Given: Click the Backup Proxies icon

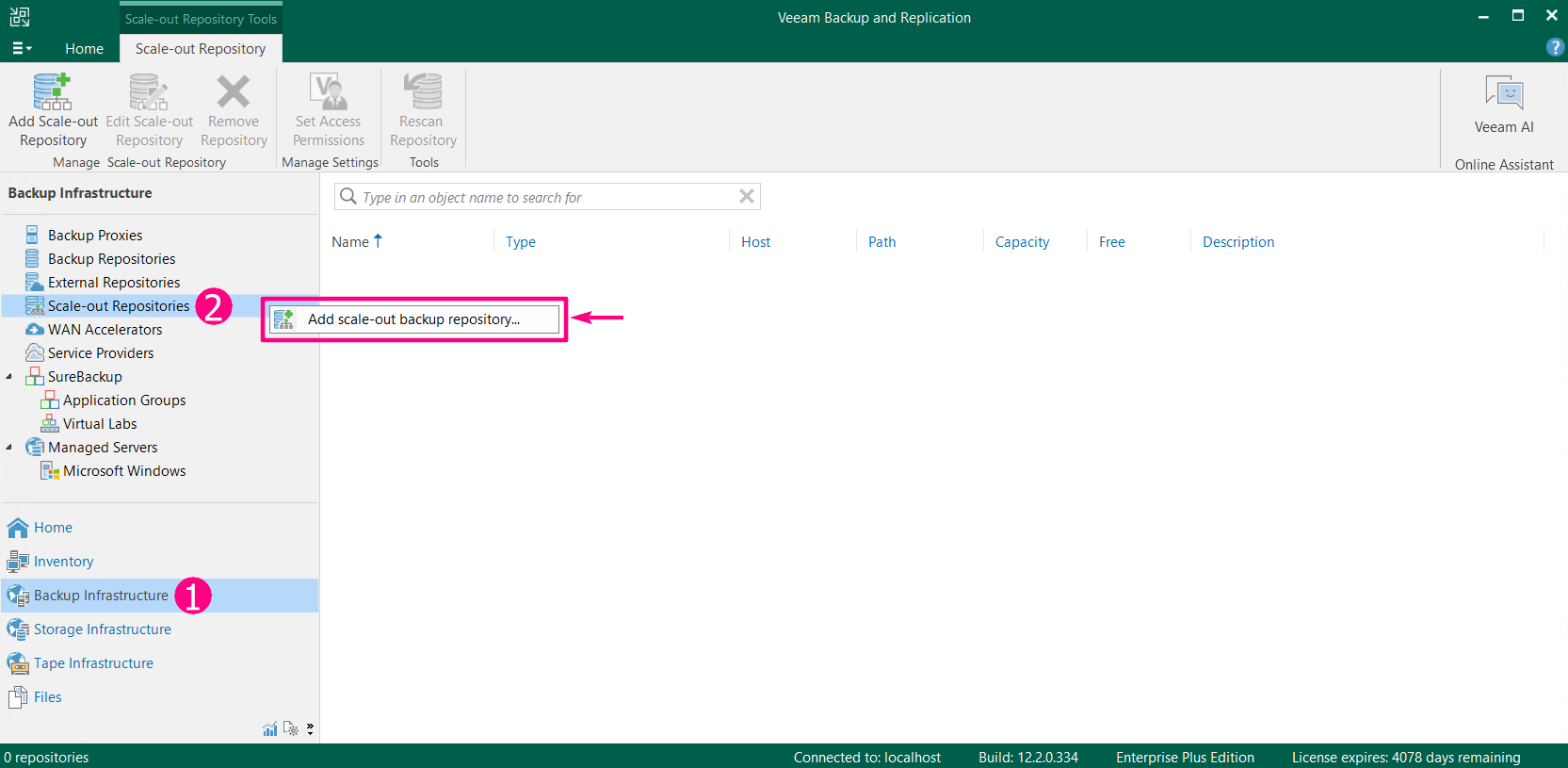Looking at the screenshot, I should (33, 235).
